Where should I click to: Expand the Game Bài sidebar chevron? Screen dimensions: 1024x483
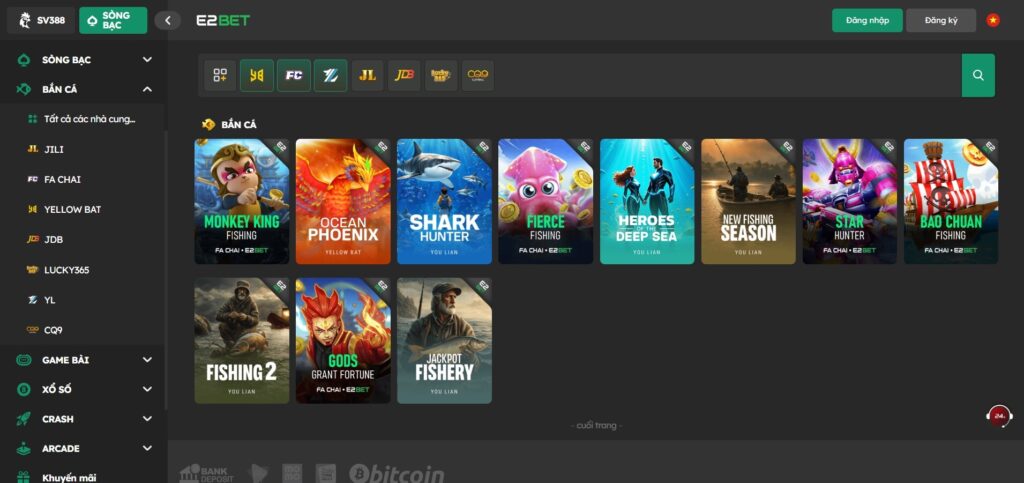pyautogui.click(x=148, y=360)
